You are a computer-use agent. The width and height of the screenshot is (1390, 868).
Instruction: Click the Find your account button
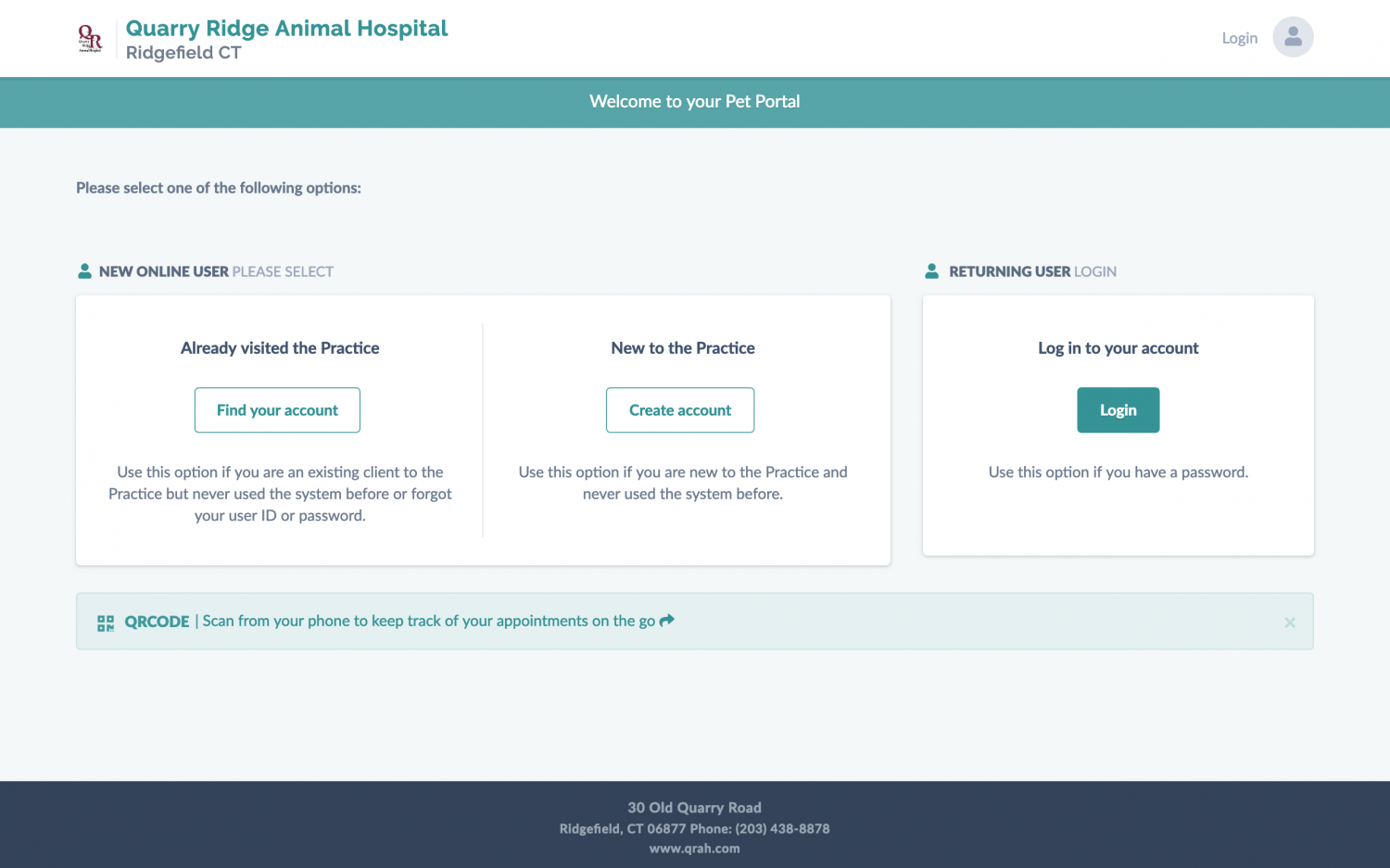277,410
